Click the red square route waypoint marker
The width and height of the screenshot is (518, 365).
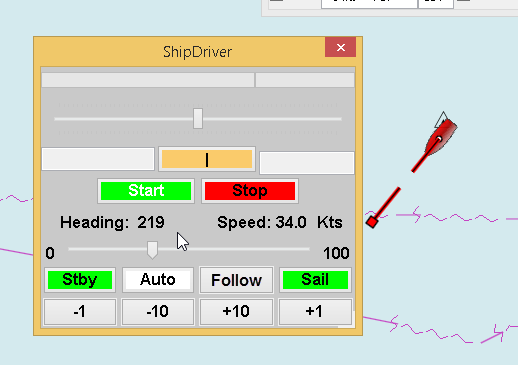372,222
